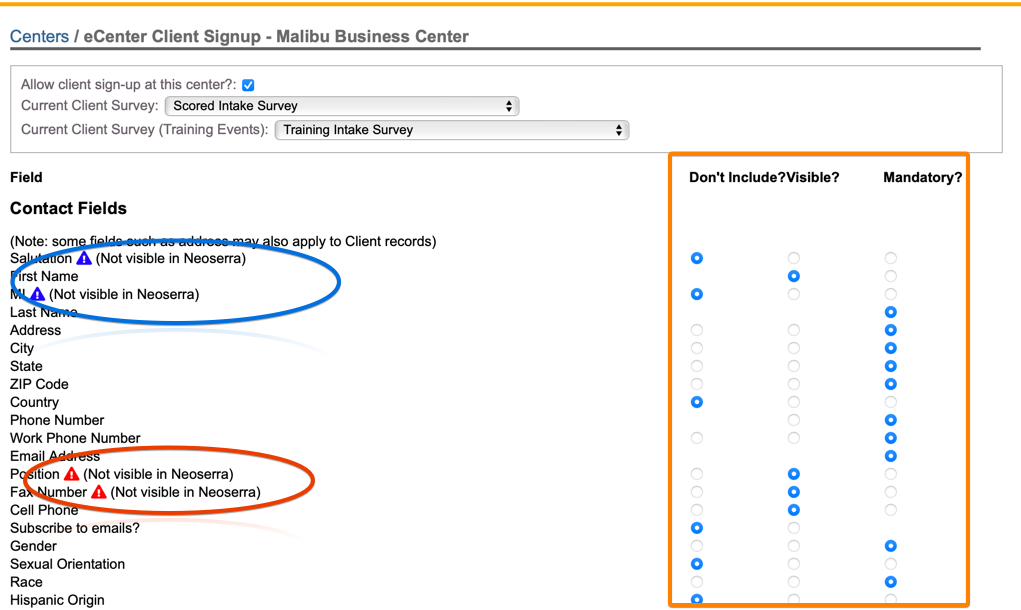Set City field to Visible
This screenshot has width=1021, height=610.
click(x=794, y=348)
